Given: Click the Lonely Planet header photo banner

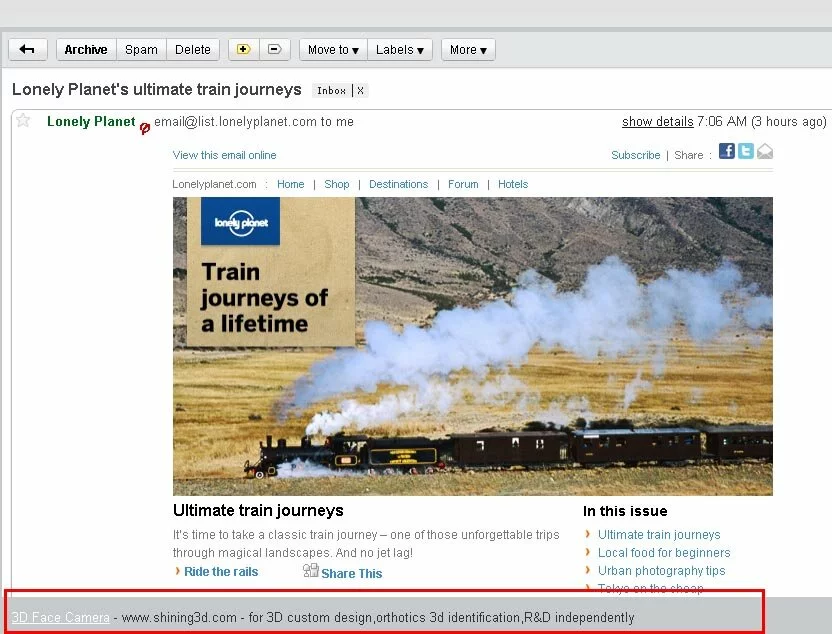Looking at the screenshot, I should point(472,345).
